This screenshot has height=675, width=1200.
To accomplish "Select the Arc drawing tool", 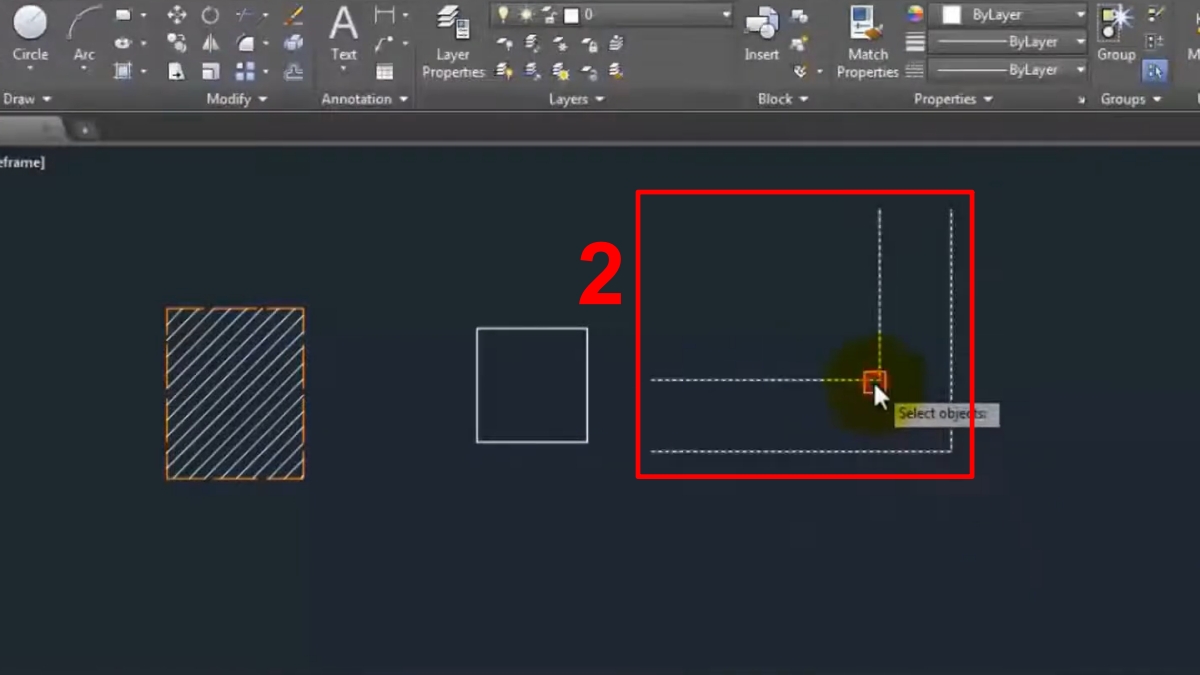I will 85,32.
